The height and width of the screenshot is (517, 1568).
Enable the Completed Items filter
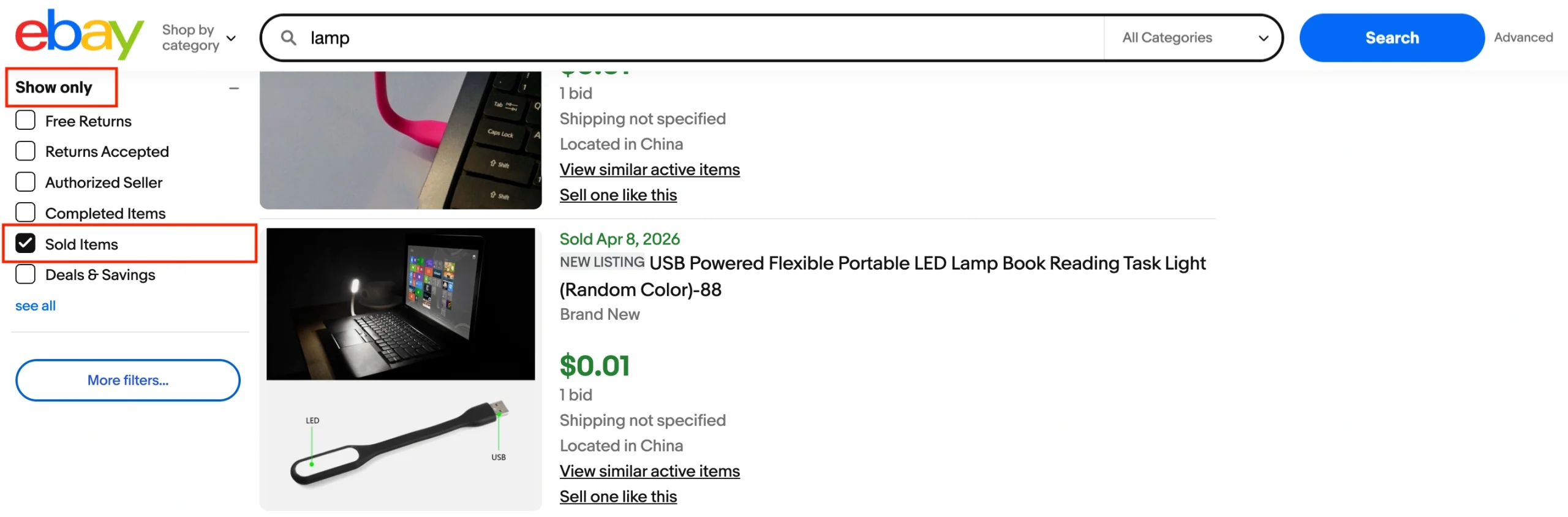(26, 213)
